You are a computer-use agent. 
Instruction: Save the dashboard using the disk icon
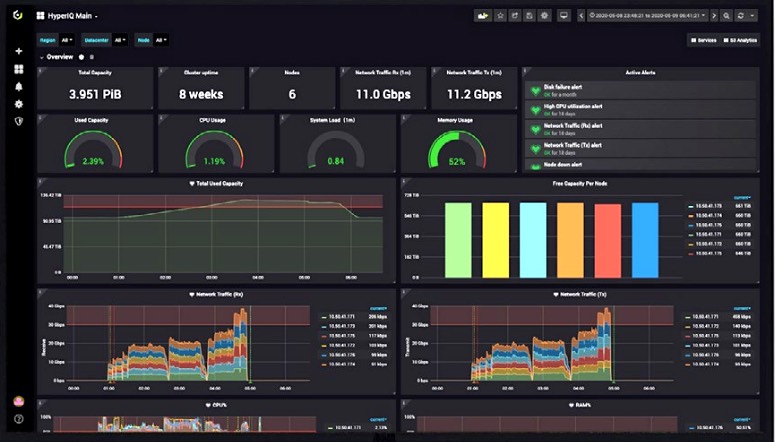[x=529, y=16]
